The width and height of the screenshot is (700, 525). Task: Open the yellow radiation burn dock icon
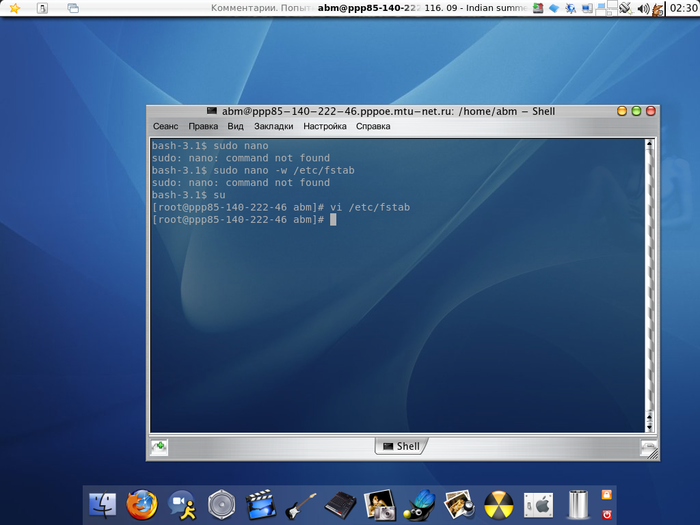pos(499,505)
